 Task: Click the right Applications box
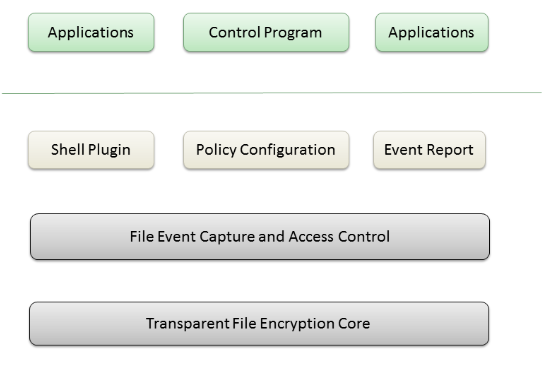[x=432, y=32]
